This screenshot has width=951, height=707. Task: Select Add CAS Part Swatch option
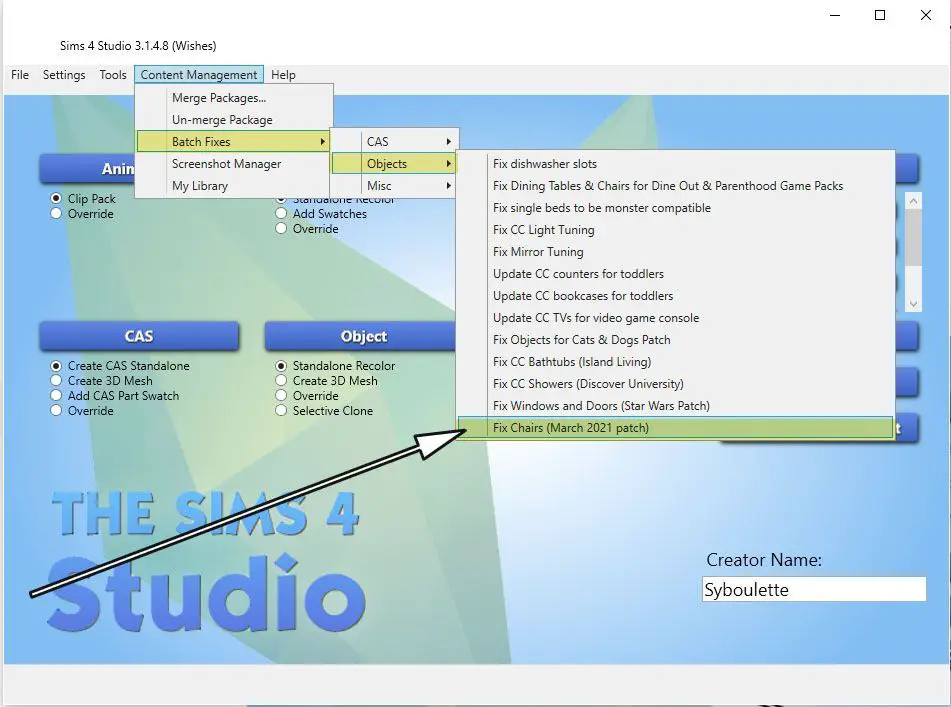click(56, 395)
